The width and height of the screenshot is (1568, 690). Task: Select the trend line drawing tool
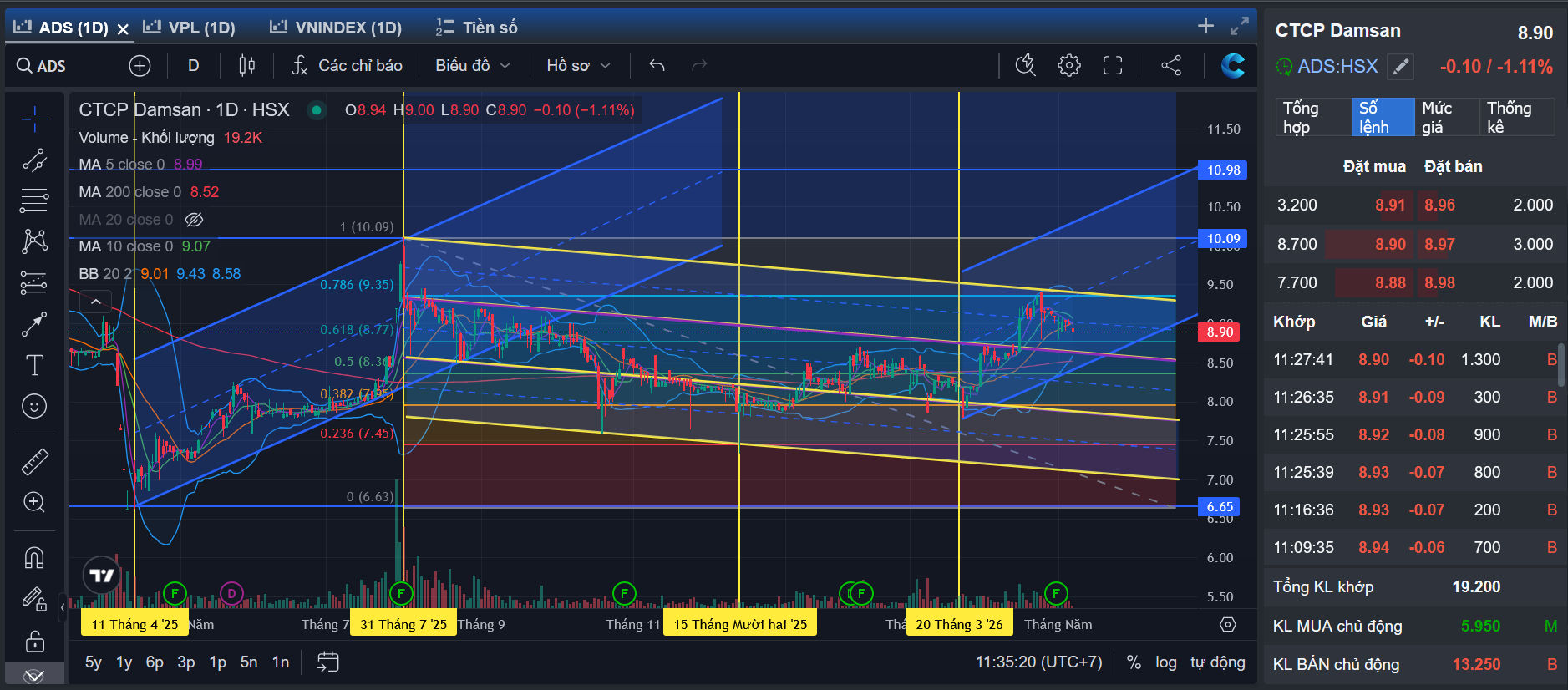[x=34, y=160]
